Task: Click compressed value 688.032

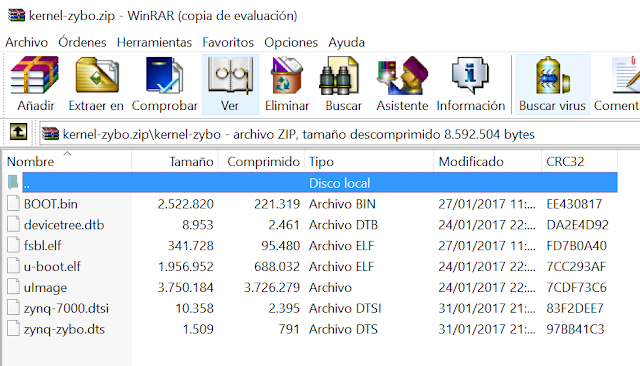Action: tap(277, 266)
